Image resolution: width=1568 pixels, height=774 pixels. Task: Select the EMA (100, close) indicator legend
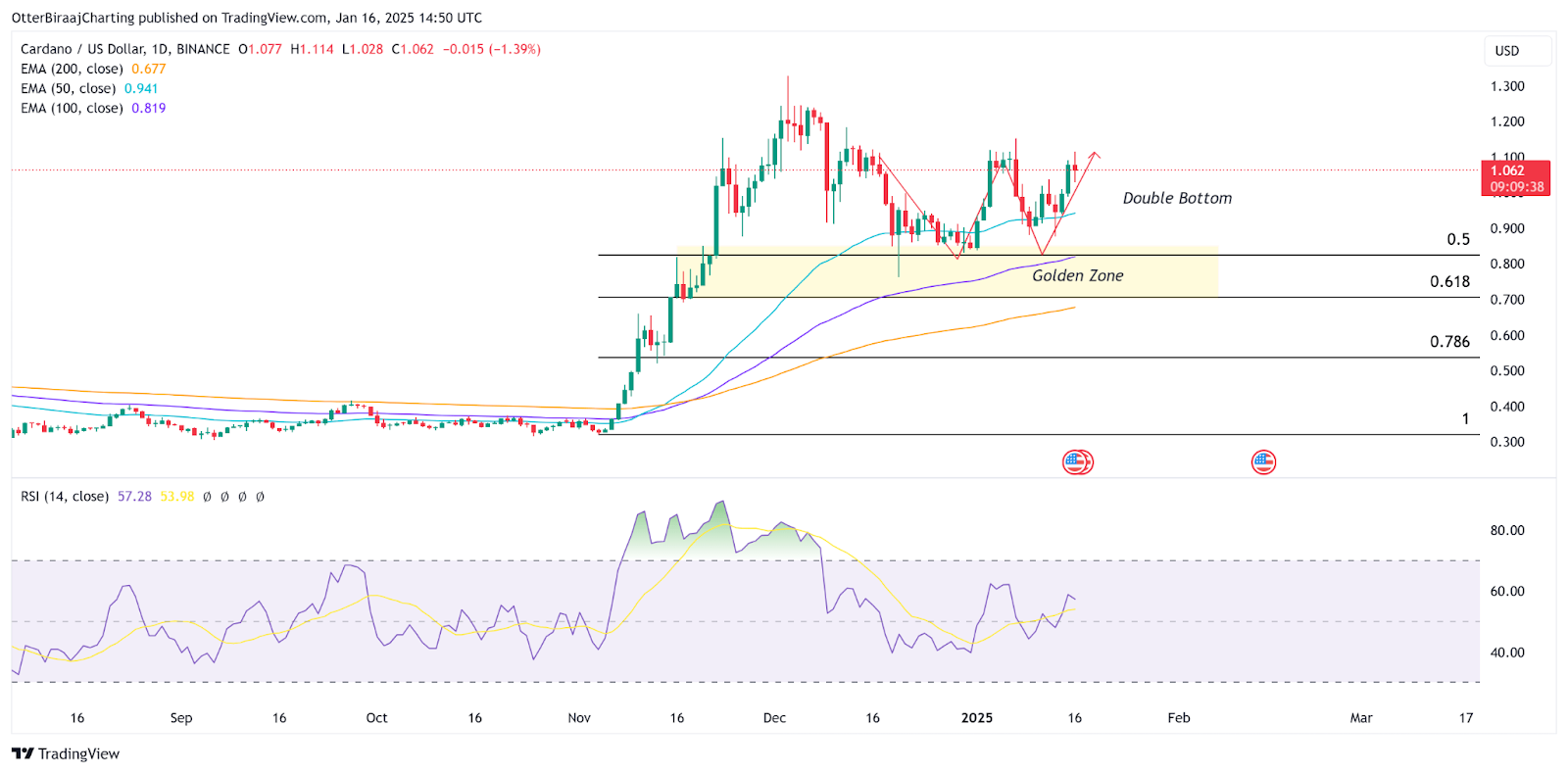(72, 108)
